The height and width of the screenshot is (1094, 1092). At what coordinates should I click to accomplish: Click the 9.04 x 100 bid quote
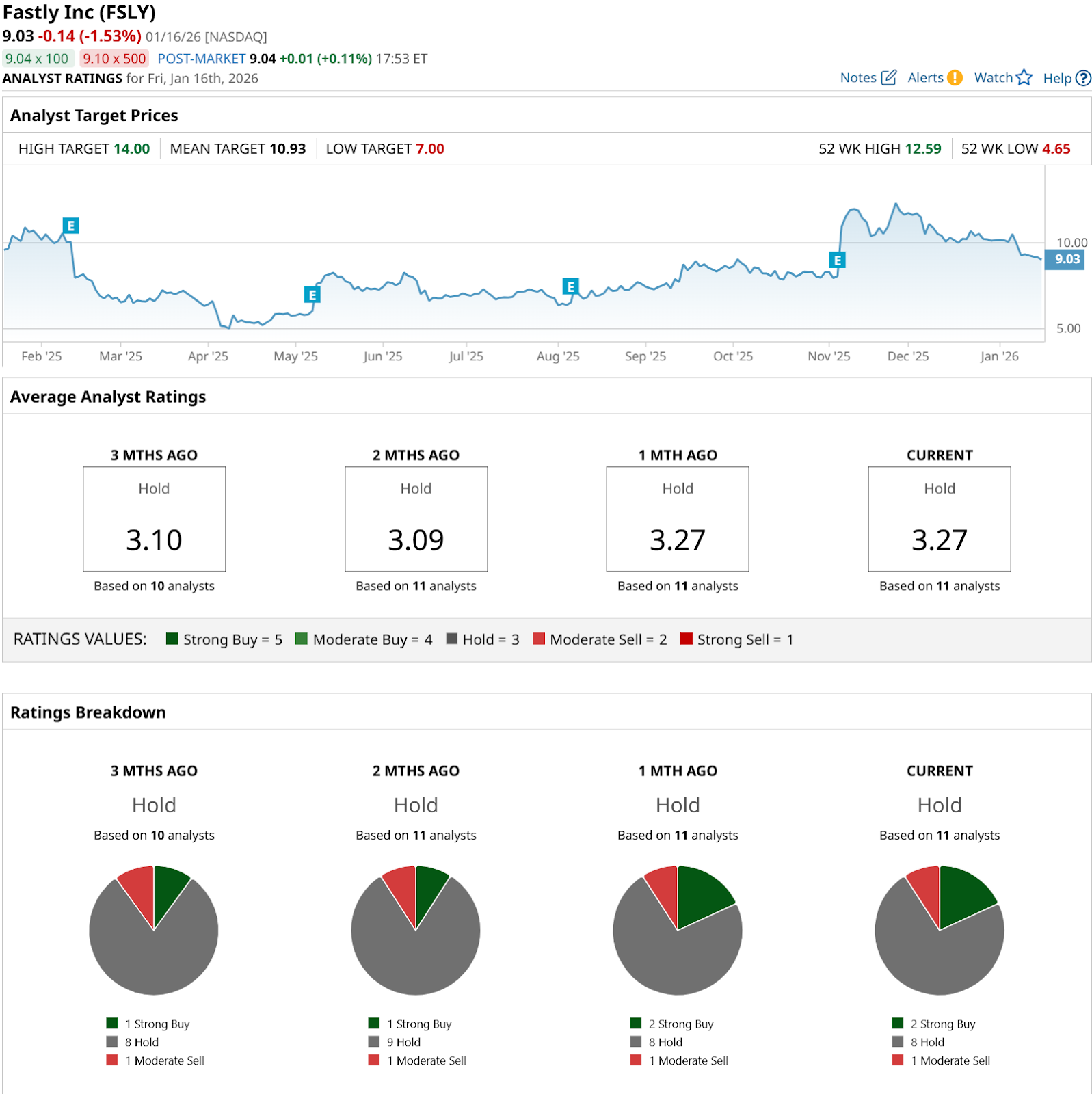tap(37, 59)
